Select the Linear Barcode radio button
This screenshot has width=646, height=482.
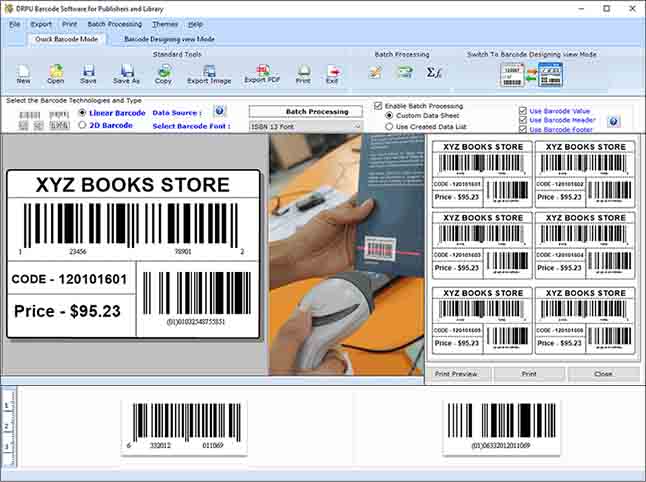point(82,112)
